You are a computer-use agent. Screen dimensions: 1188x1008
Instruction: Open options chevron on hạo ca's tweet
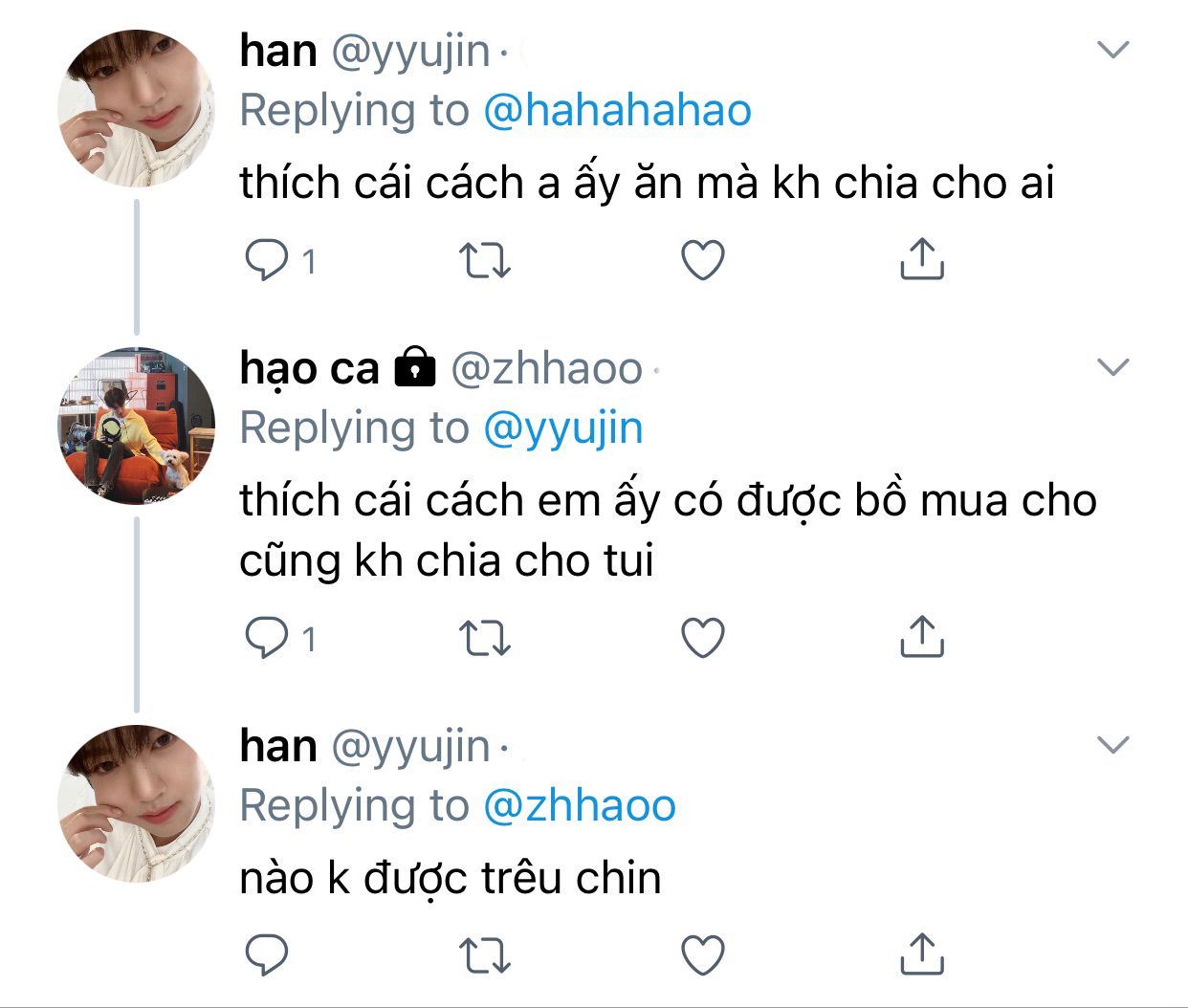[1113, 367]
